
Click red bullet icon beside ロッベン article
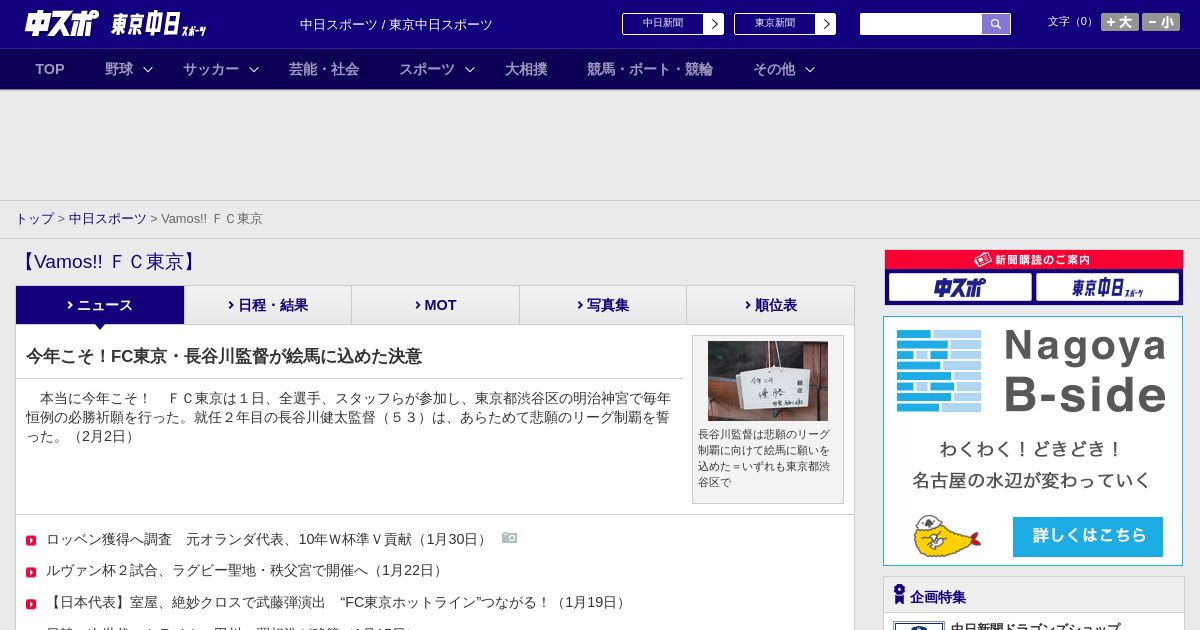31,541
